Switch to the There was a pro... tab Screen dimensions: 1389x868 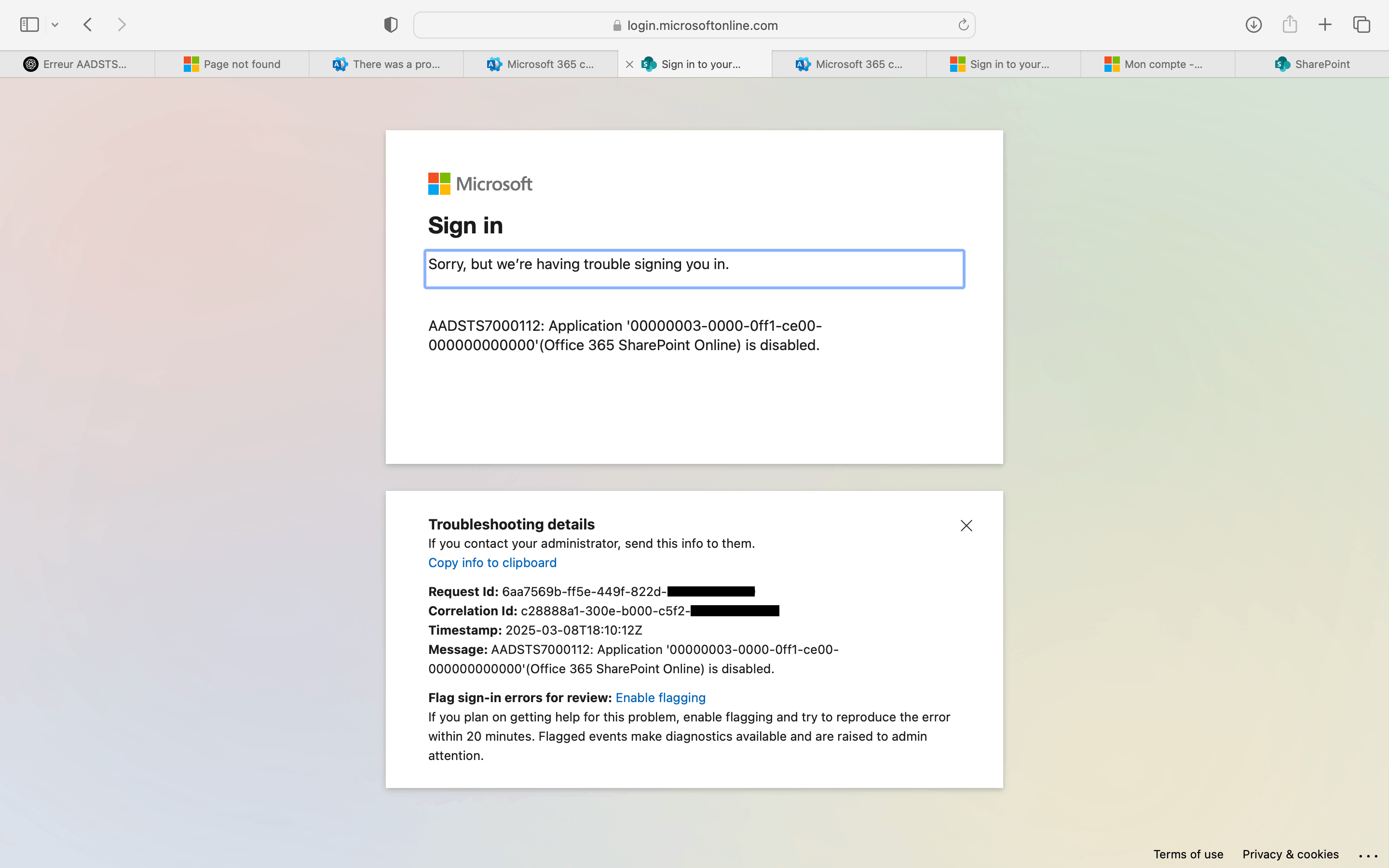[386, 64]
